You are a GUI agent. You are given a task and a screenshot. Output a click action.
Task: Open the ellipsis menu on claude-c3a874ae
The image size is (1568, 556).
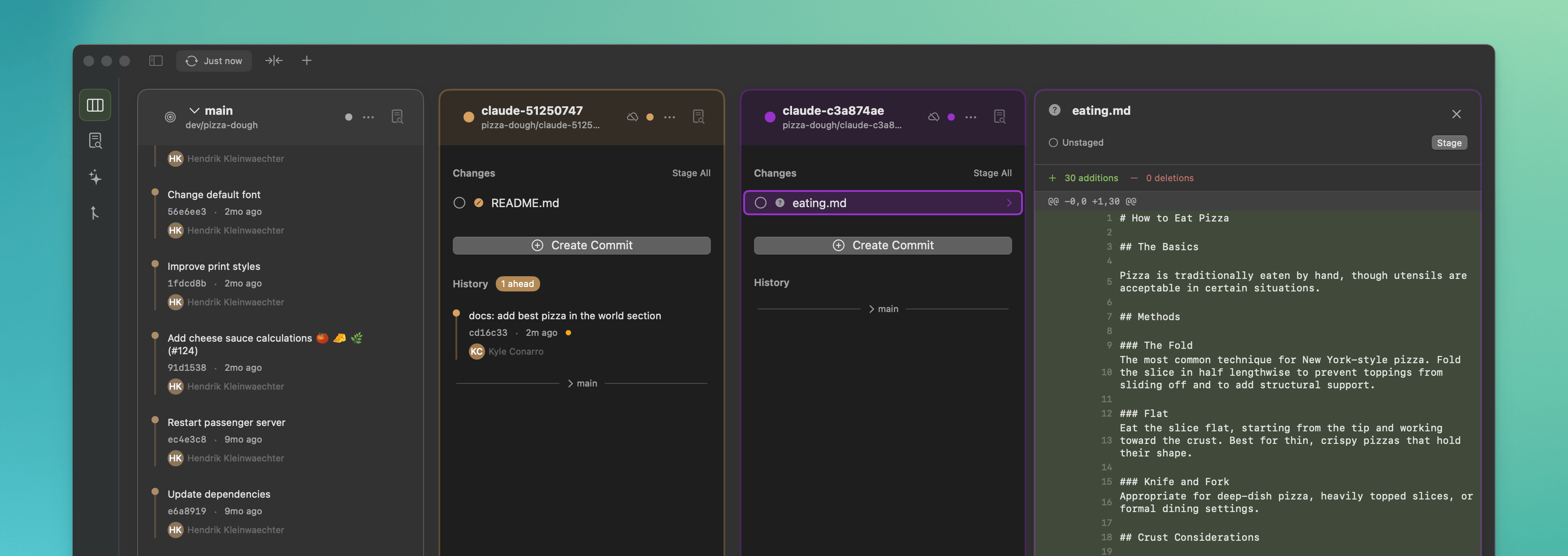coord(970,117)
